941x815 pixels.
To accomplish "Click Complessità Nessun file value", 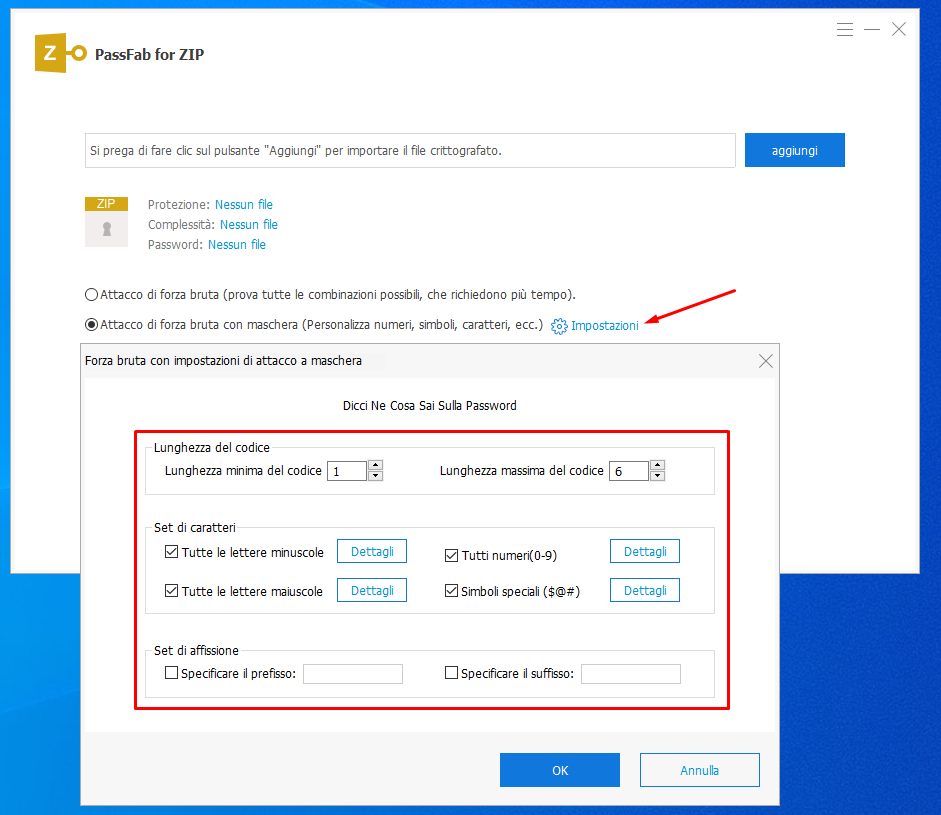I will point(248,224).
